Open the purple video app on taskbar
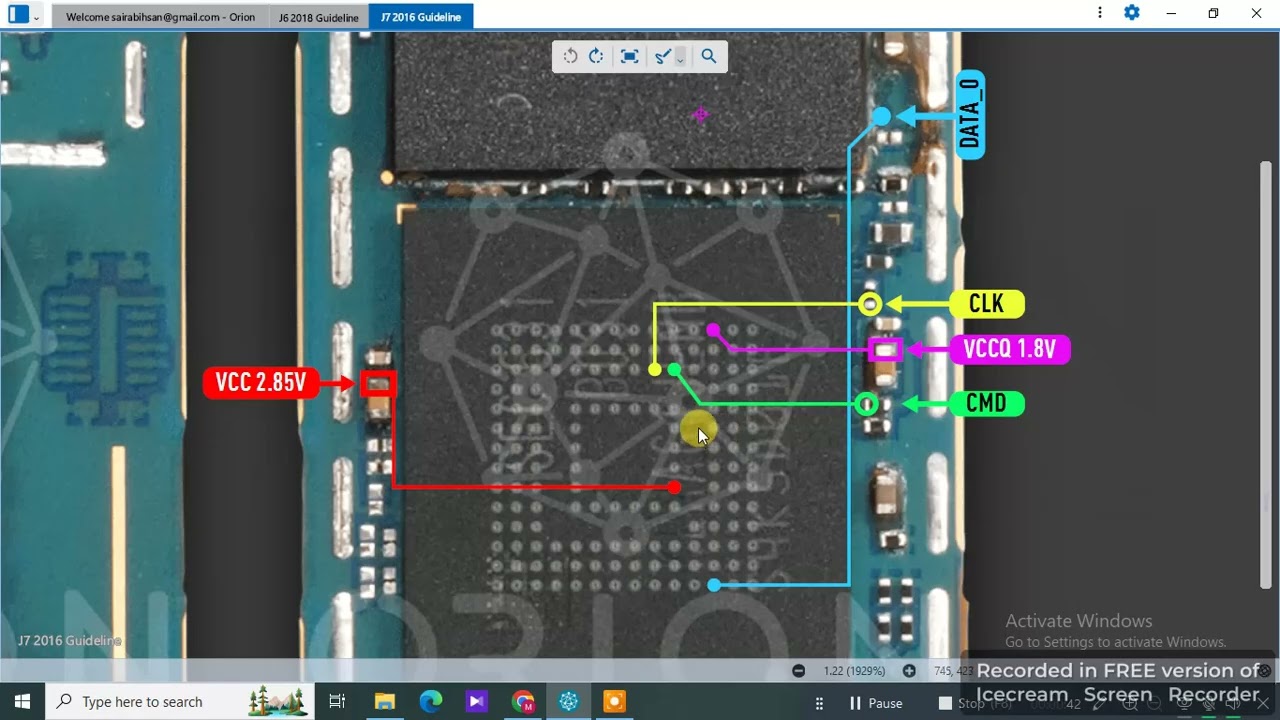Screen dimensions: 1280x720 pos(476,702)
